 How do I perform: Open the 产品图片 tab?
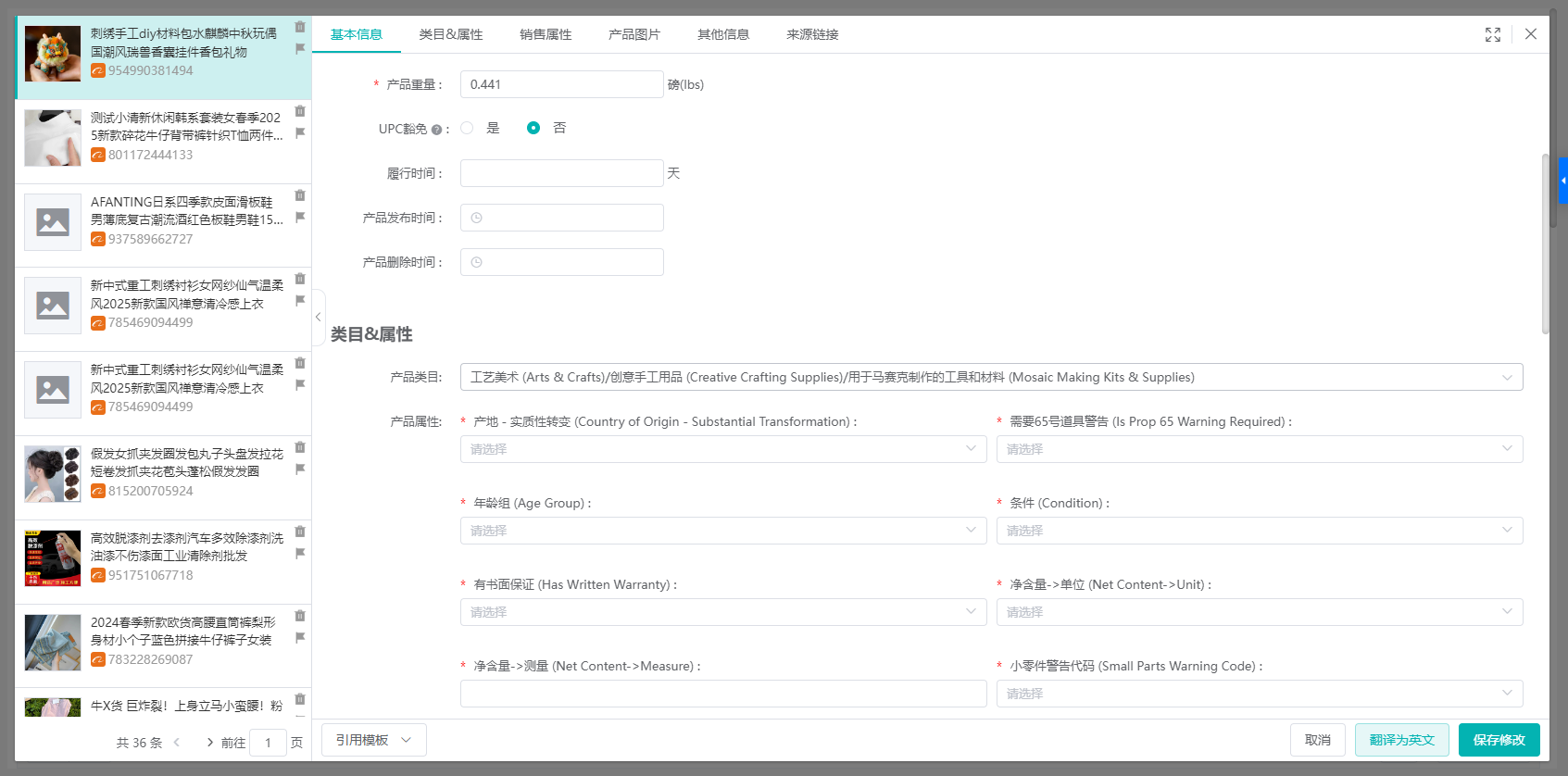point(634,34)
